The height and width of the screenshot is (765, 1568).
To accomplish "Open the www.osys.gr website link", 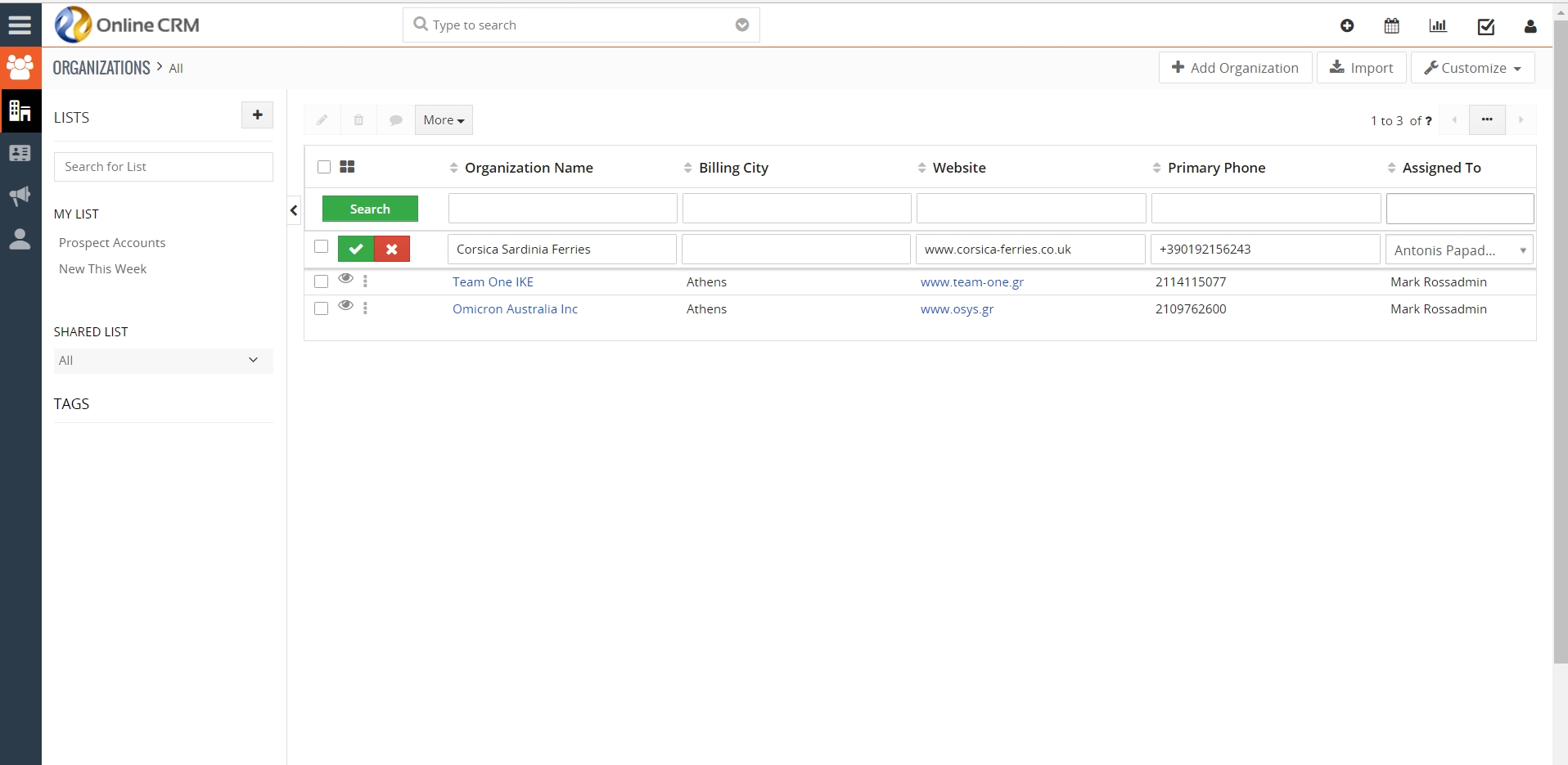I will tap(957, 309).
